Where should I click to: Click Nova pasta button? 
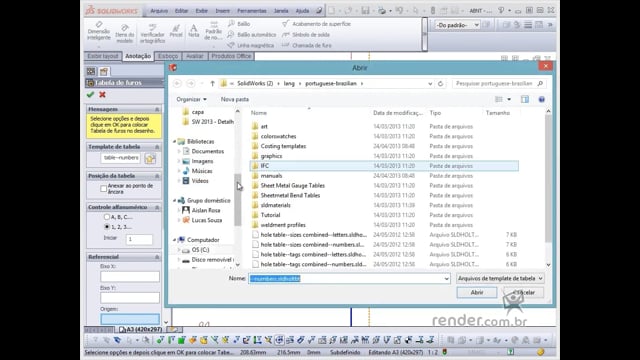(x=235, y=99)
